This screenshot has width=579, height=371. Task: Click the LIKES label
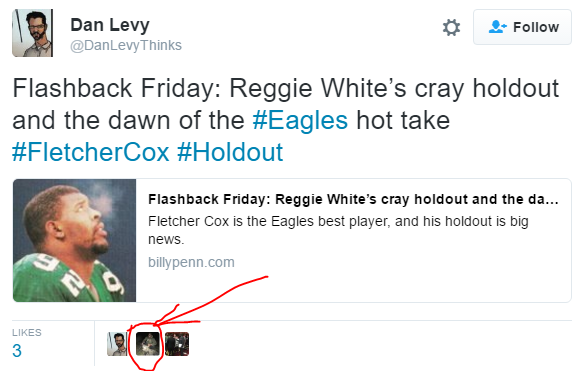(27, 333)
